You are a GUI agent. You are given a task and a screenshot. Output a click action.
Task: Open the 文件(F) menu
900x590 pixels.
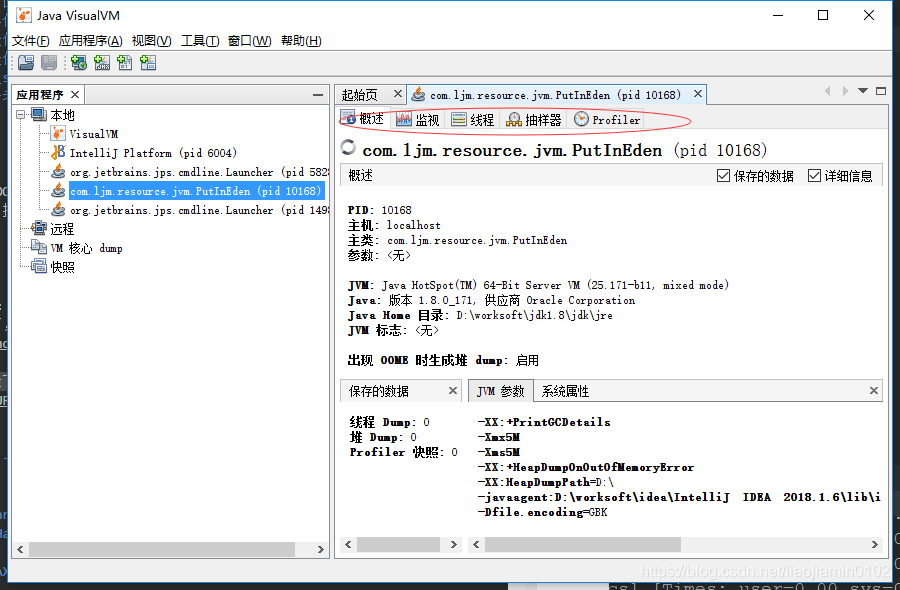30,41
